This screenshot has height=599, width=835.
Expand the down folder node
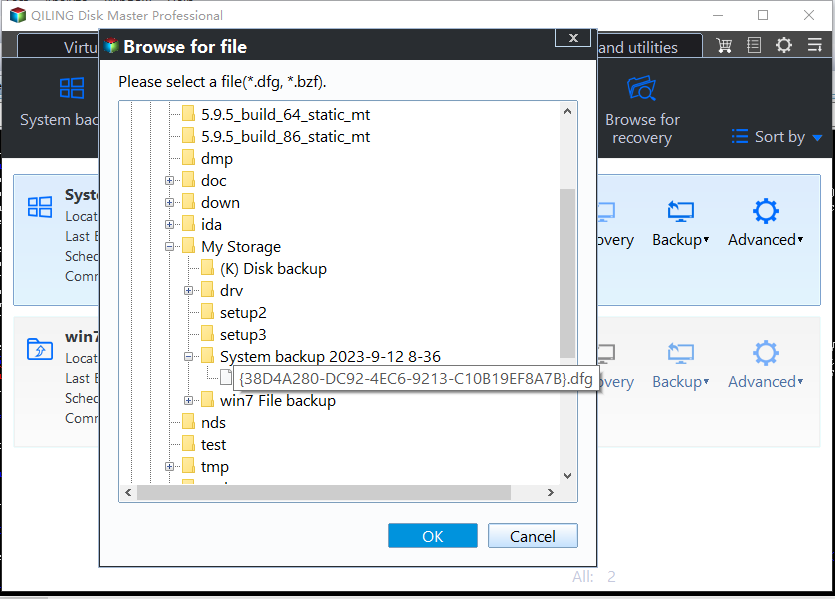tap(169, 202)
